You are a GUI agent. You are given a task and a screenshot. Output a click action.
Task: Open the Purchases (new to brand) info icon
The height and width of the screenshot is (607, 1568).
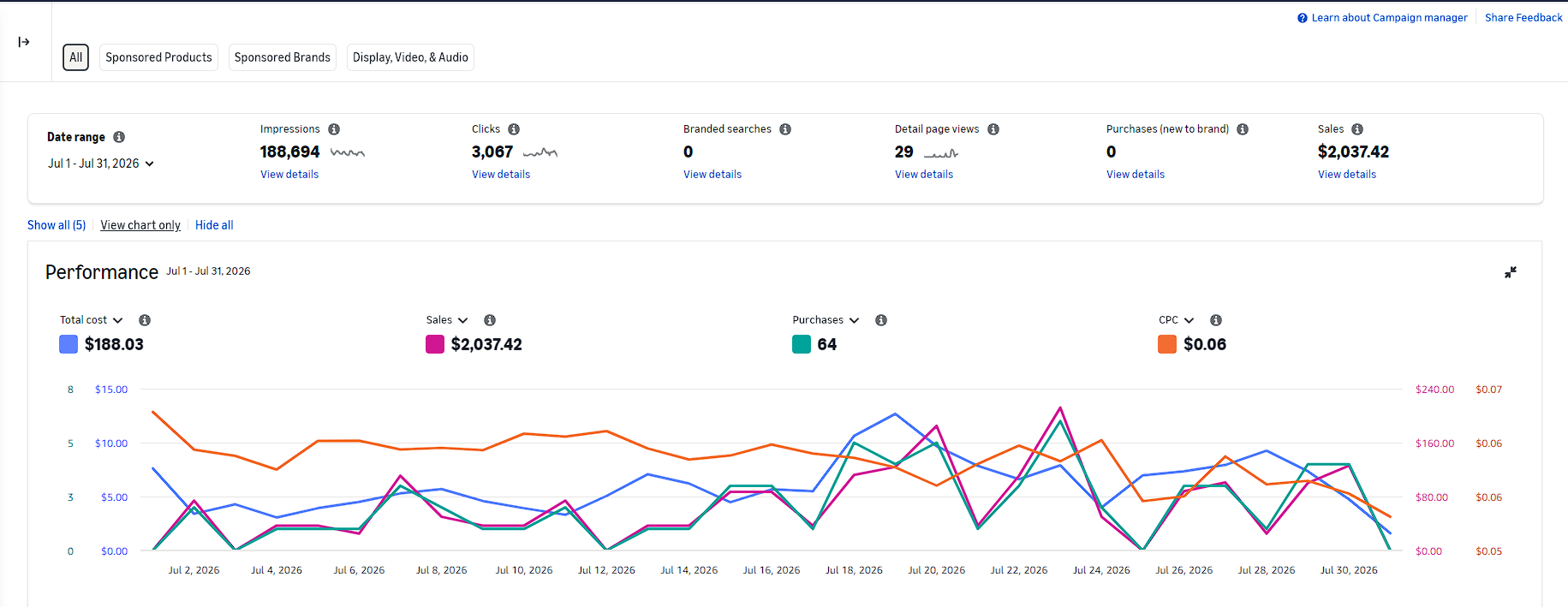(1243, 129)
